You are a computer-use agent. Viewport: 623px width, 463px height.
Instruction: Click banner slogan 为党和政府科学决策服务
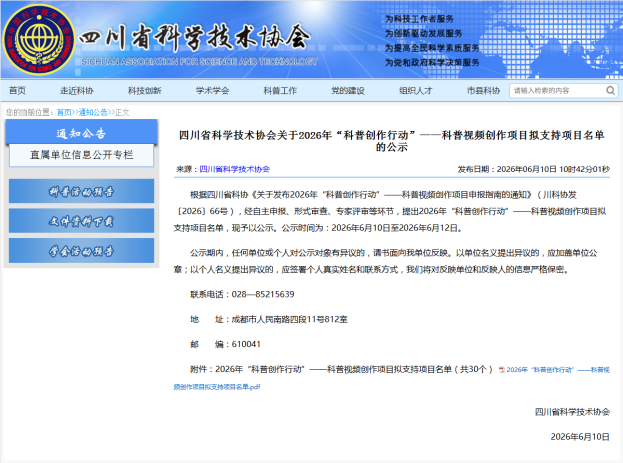(x=432, y=62)
